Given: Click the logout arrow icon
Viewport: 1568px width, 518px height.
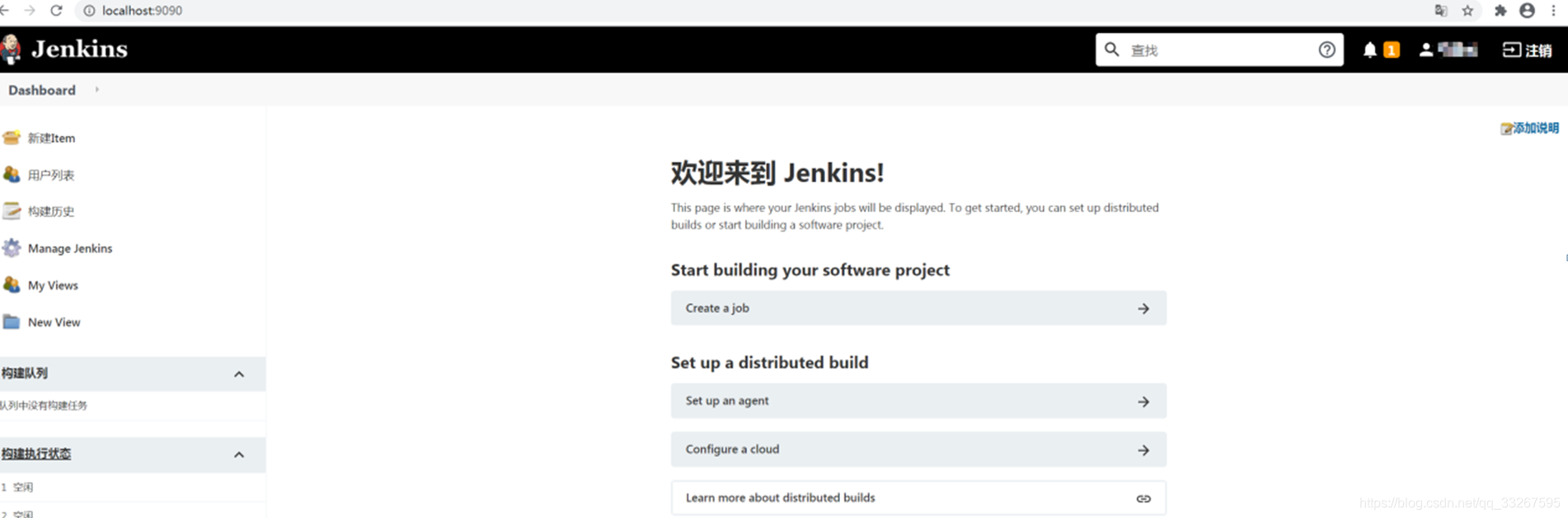Looking at the screenshot, I should pyautogui.click(x=1511, y=50).
